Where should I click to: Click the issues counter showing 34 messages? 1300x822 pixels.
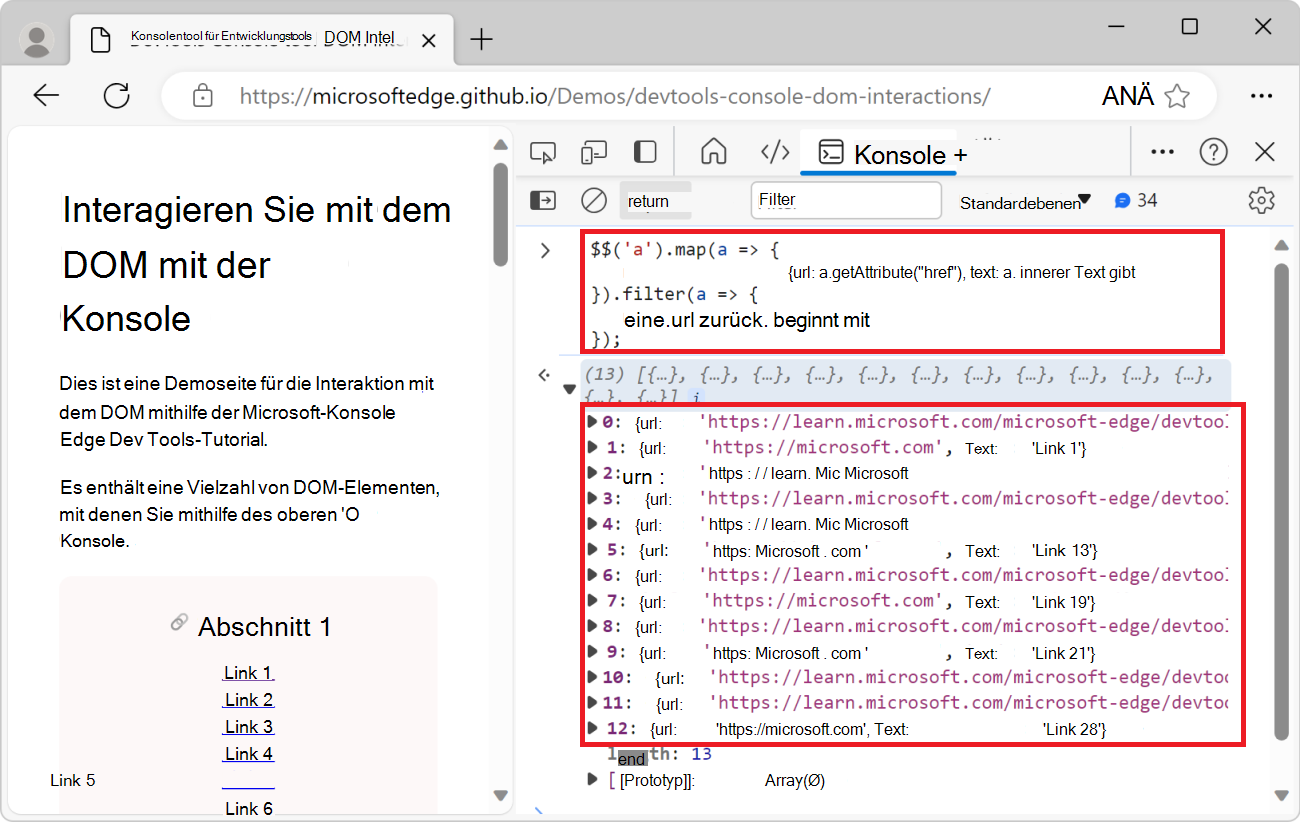click(x=1136, y=200)
